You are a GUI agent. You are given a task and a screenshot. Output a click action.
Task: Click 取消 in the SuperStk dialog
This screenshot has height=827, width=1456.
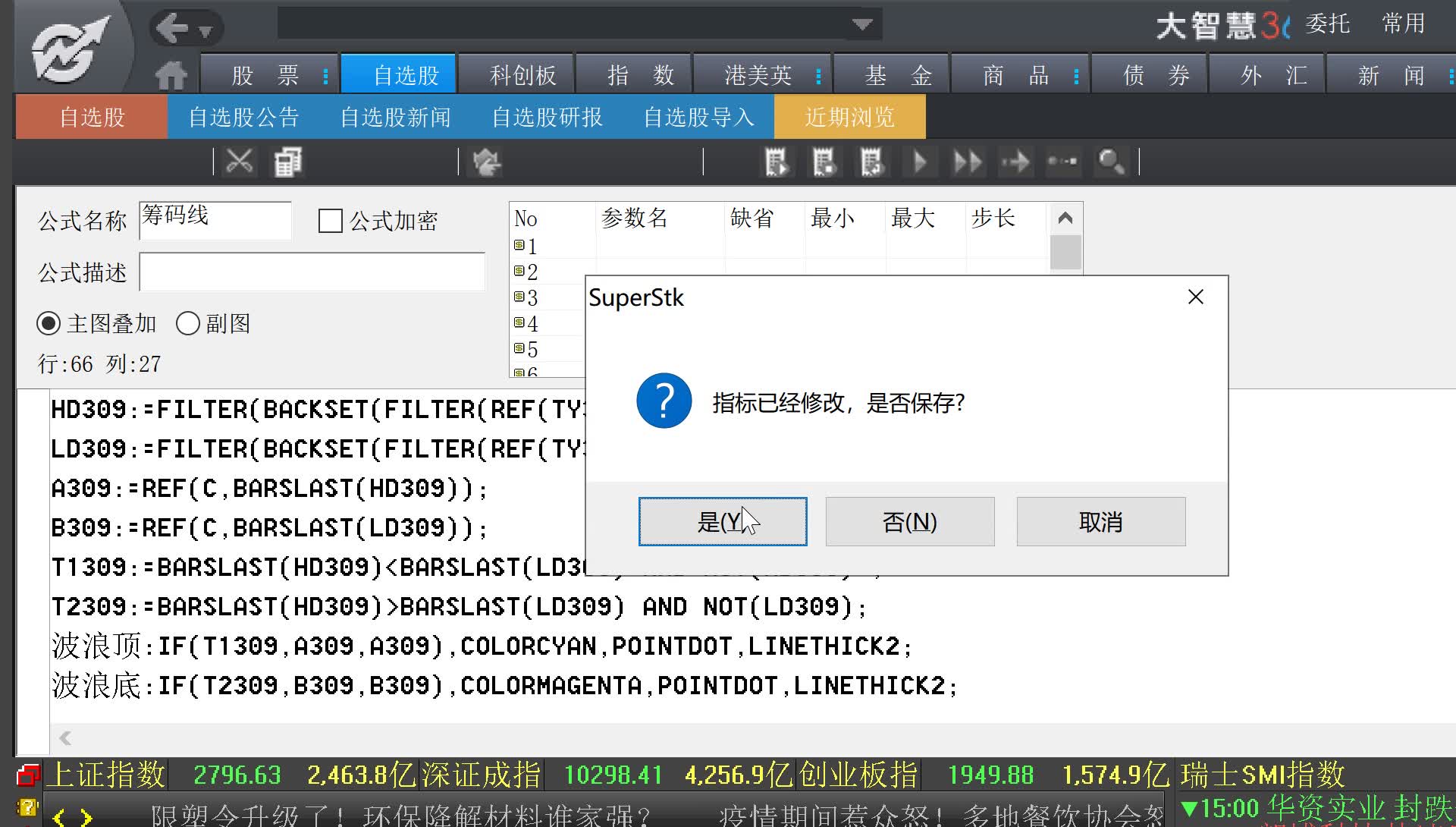pos(1101,521)
